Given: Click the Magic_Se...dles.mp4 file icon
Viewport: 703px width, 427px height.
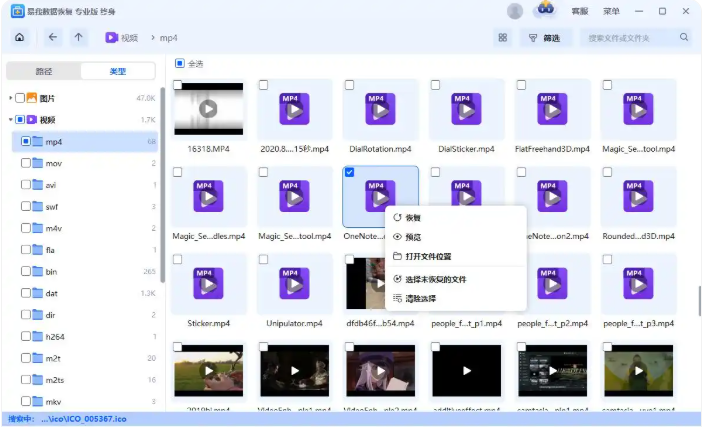Looking at the screenshot, I should [x=208, y=196].
